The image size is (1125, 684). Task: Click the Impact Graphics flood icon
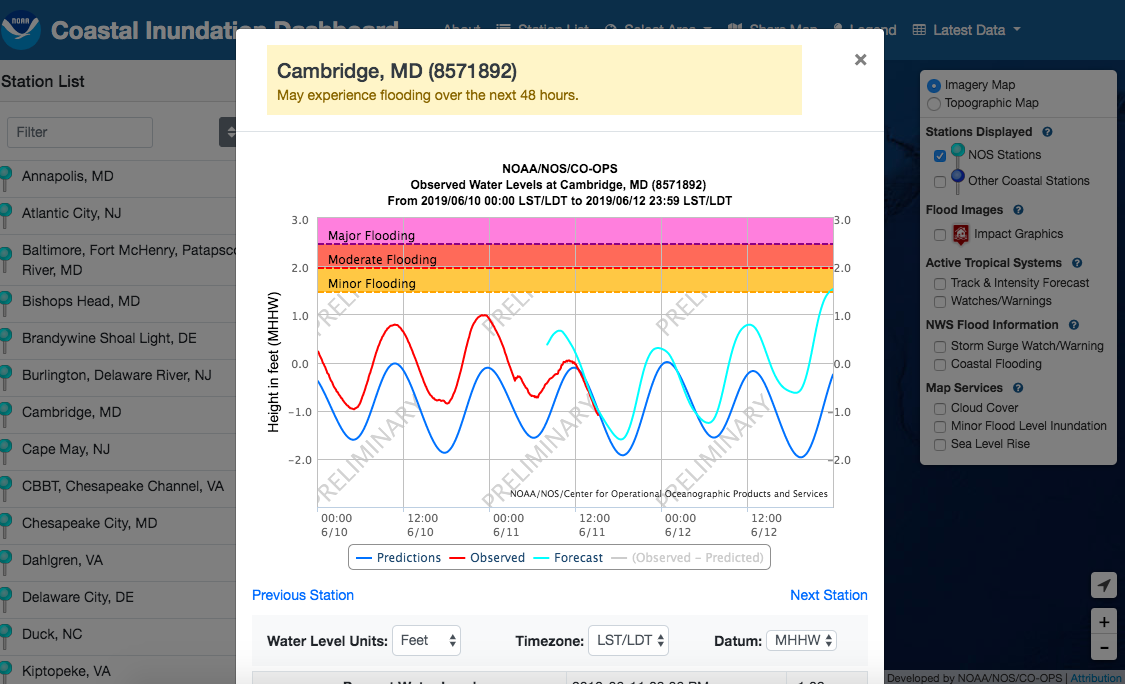pos(961,235)
